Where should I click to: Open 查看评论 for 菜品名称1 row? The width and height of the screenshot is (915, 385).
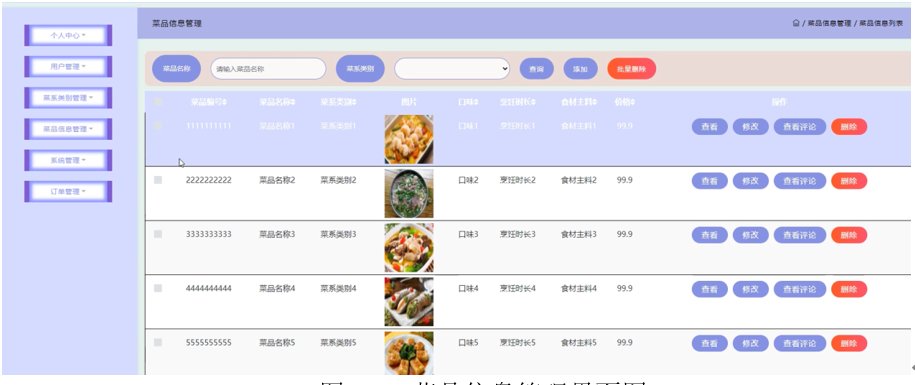[799, 127]
